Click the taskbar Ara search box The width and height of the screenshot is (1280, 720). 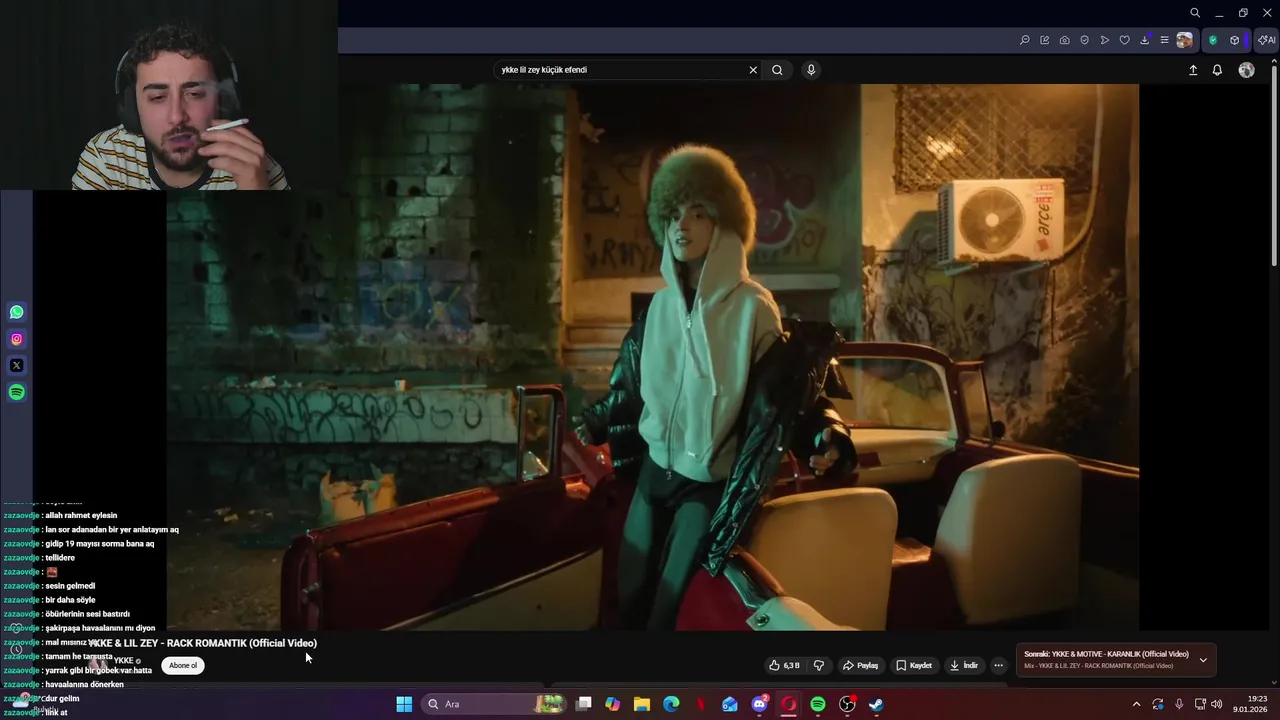(495, 704)
